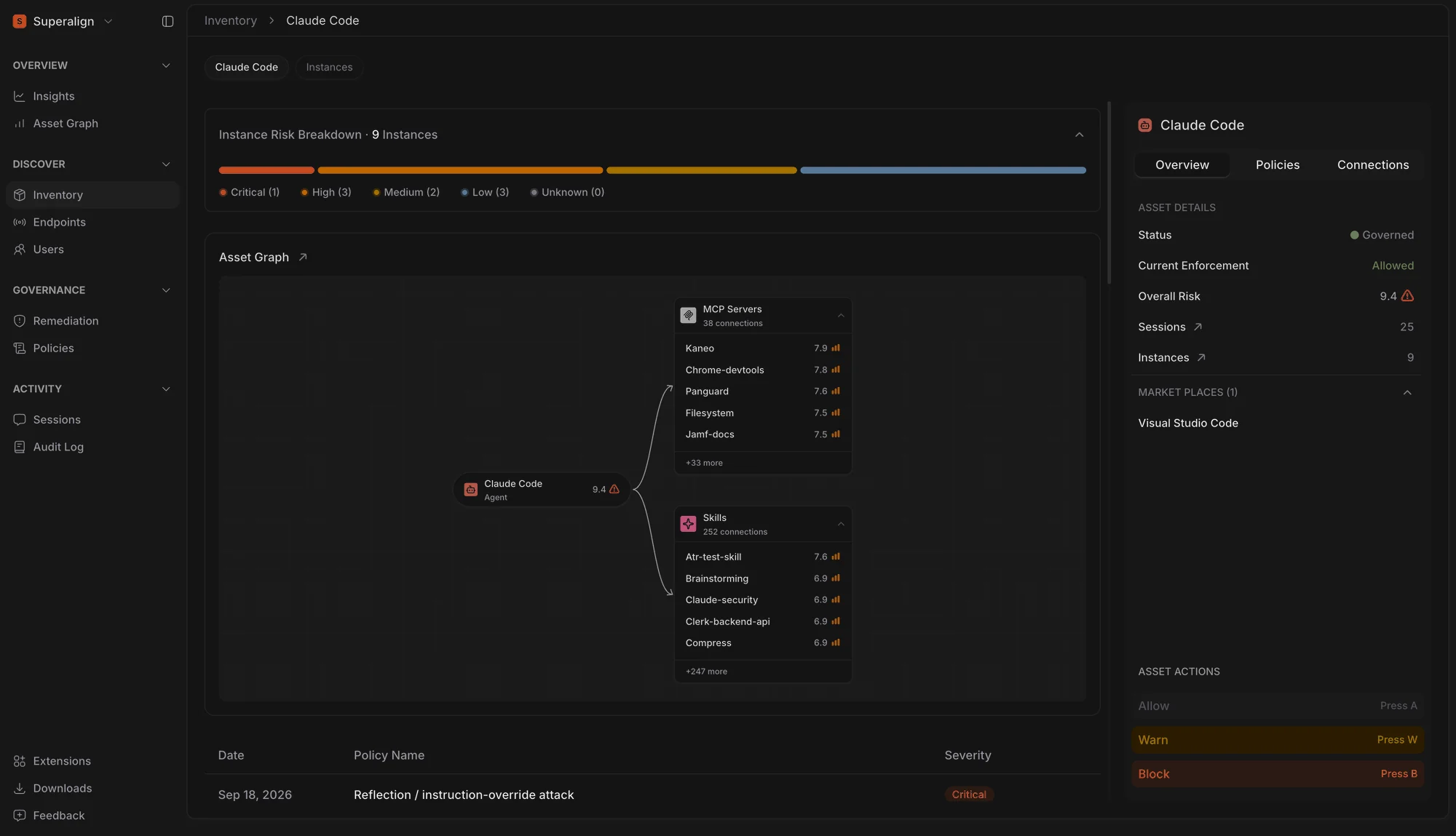1456x836 pixels.
Task: Open Asset Graph in sidebar
Action: coord(66,124)
